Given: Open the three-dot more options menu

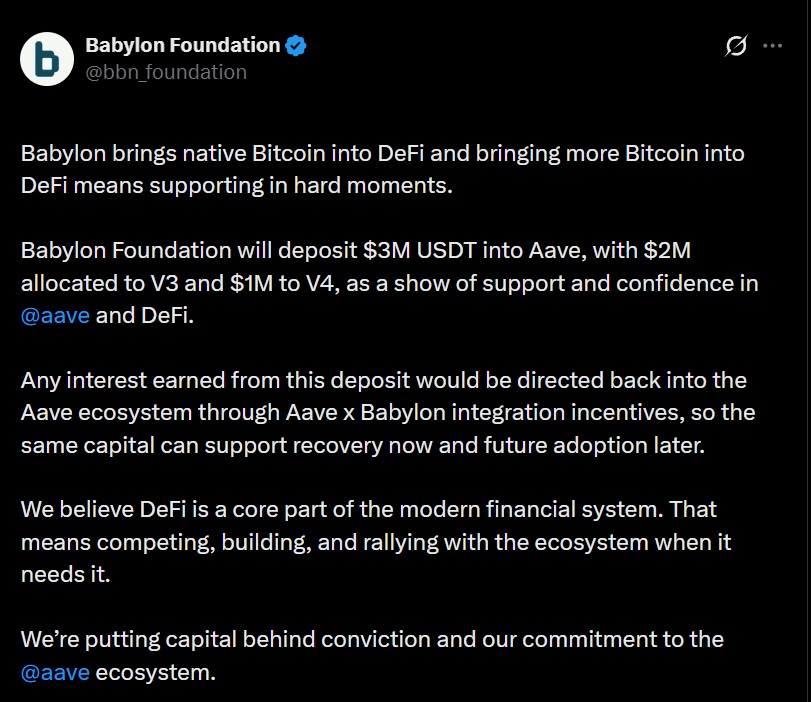Looking at the screenshot, I should tap(773, 46).
